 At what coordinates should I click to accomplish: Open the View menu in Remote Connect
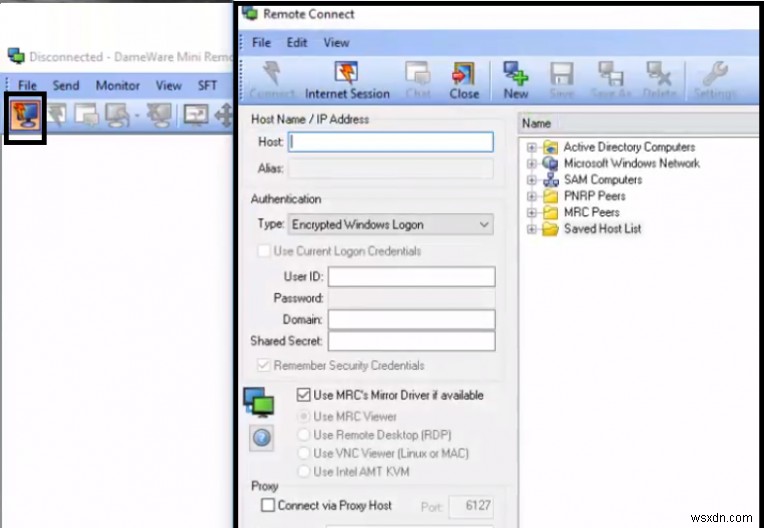pos(336,43)
